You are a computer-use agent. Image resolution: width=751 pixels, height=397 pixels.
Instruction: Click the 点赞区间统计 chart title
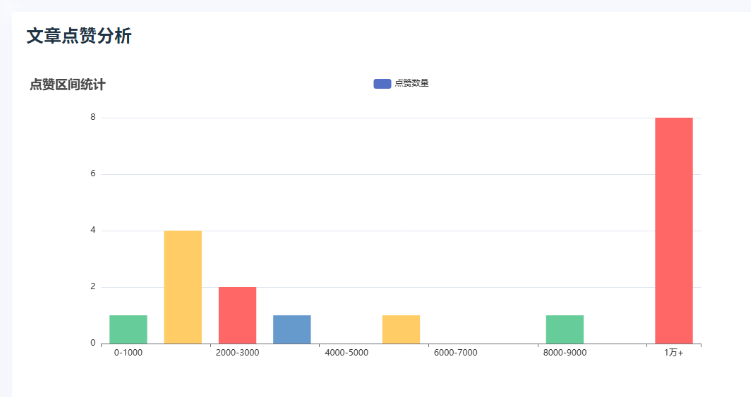point(68,84)
